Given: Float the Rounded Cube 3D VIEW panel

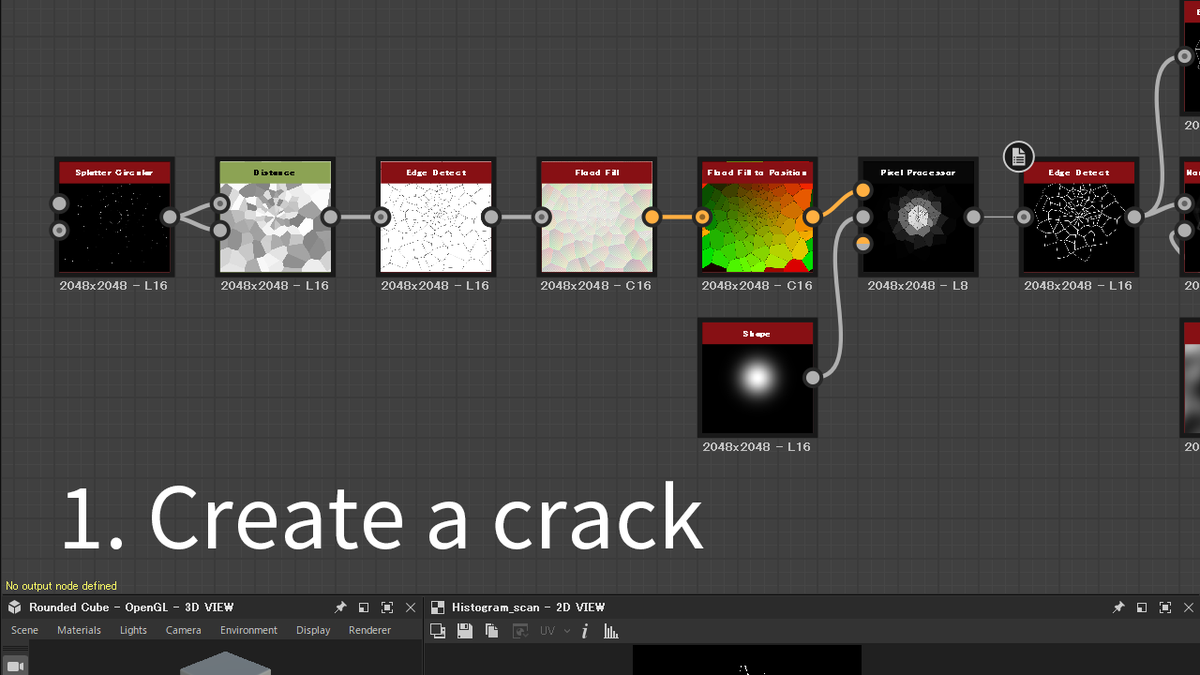Looking at the screenshot, I should 363,607.
